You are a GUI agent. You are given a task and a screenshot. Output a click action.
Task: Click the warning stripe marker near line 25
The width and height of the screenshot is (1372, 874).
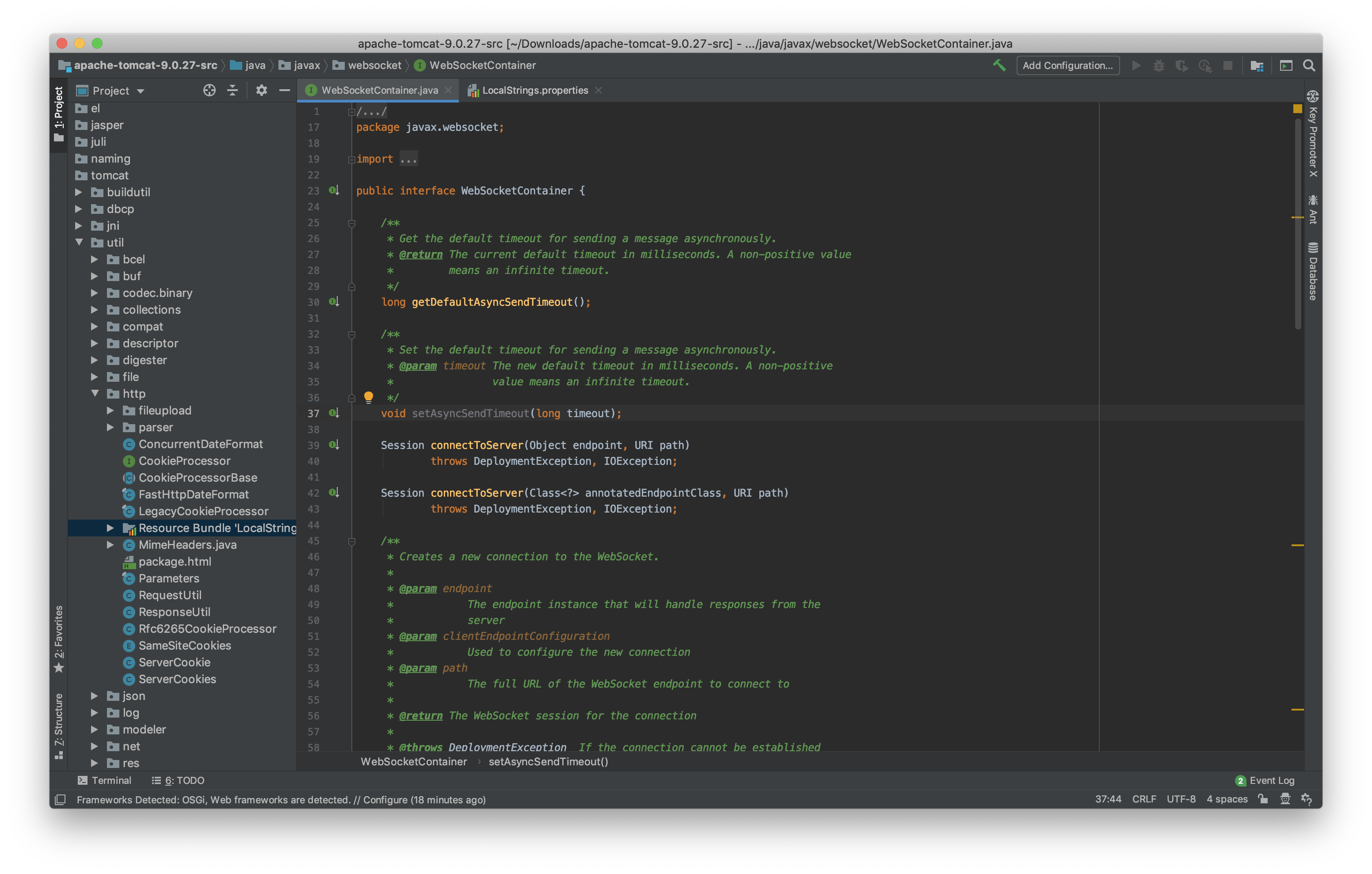(x=1297, y=217)
